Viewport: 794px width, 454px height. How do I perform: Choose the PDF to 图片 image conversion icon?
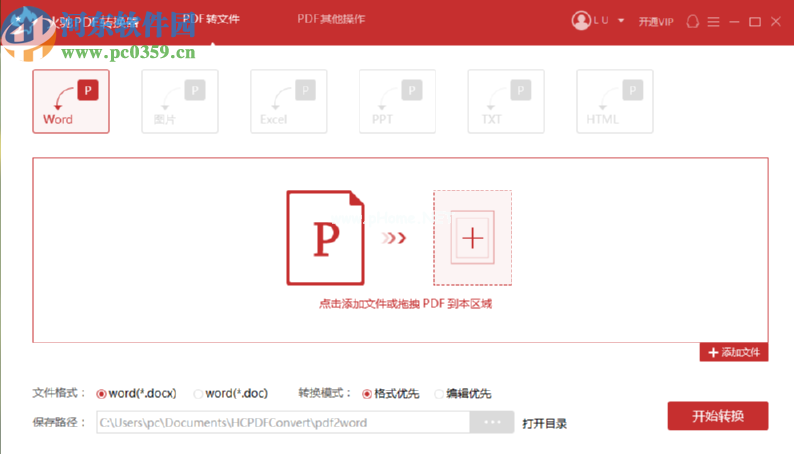[180, 101]
